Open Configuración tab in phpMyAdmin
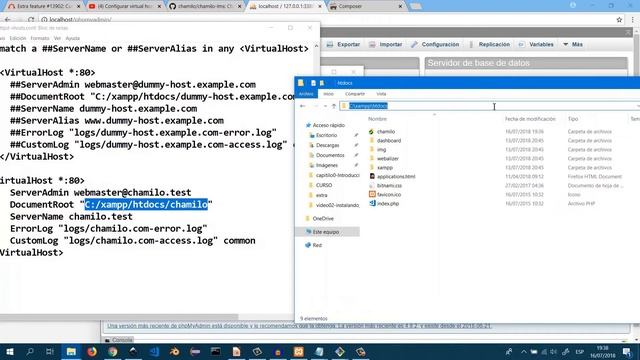This screenshot has width=640, height=360. click(x=435, y=44)
